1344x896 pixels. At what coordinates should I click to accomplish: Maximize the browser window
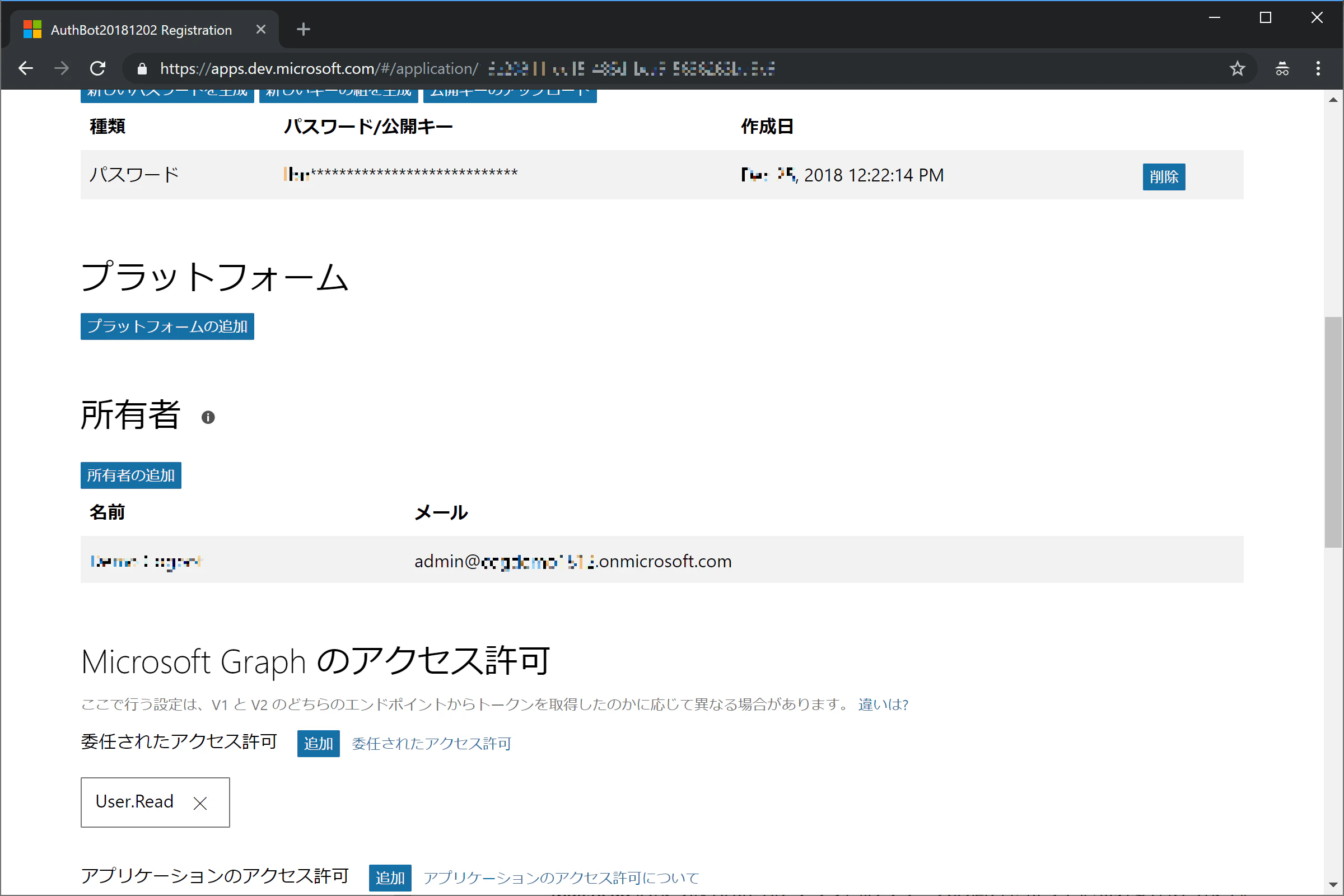[1265, 18]
